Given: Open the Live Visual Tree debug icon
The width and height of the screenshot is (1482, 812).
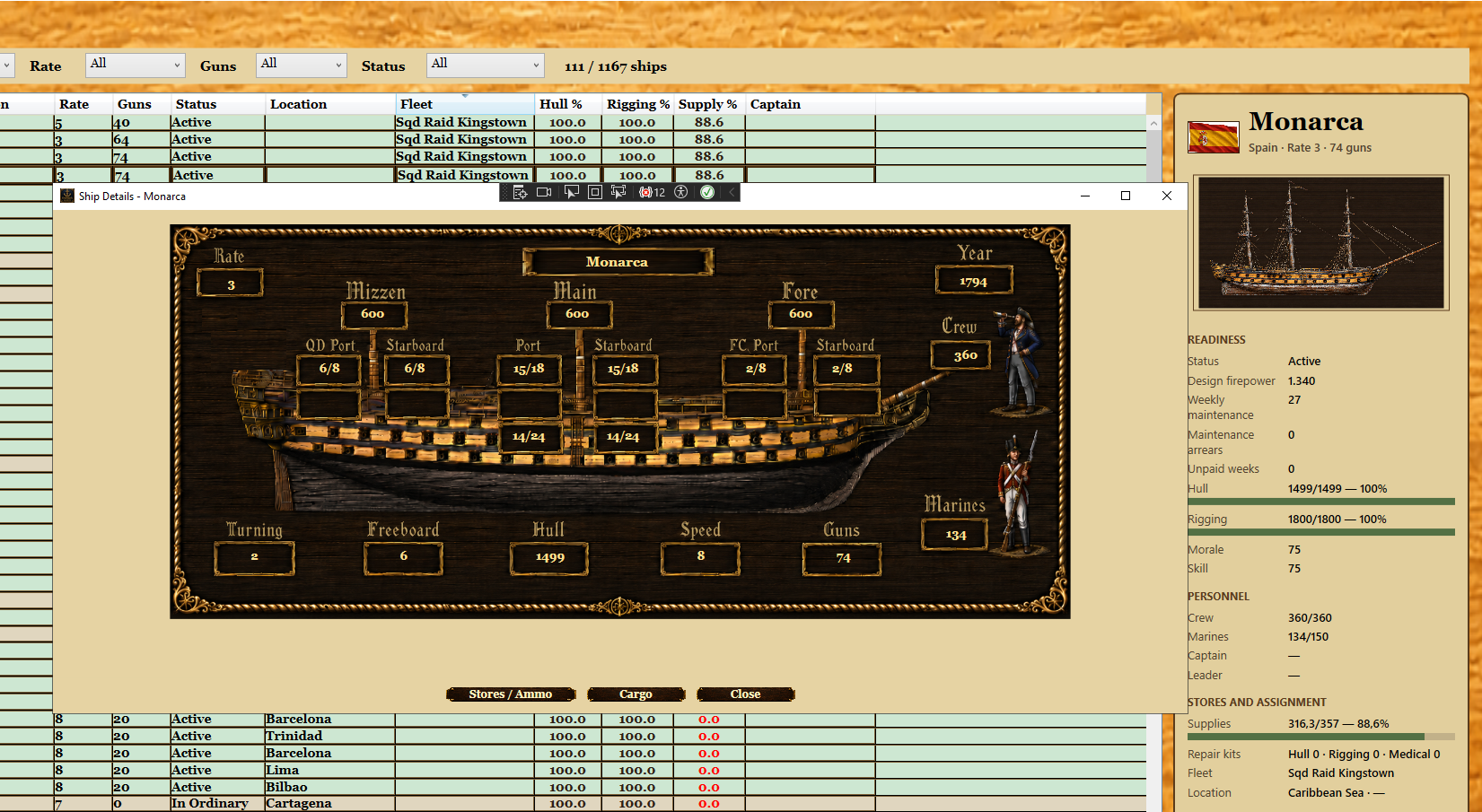Looking at the screenshot, I should point(520,192).
